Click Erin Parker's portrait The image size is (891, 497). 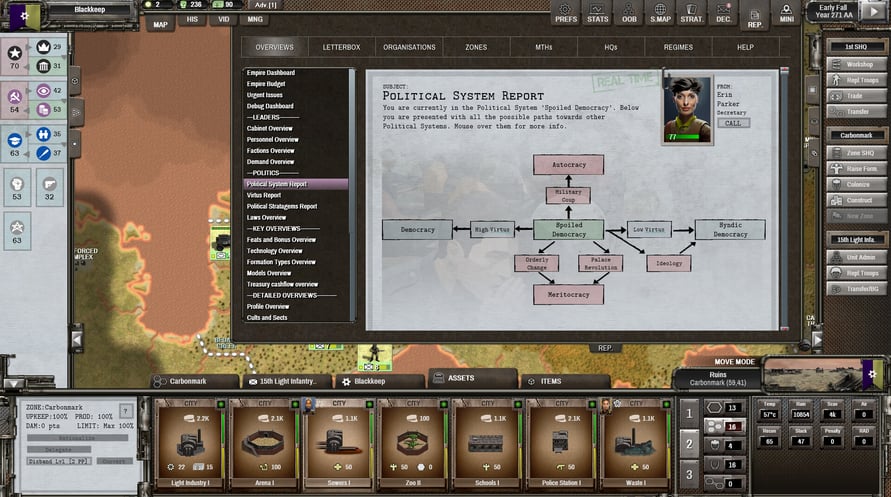[x=688, y=109]
